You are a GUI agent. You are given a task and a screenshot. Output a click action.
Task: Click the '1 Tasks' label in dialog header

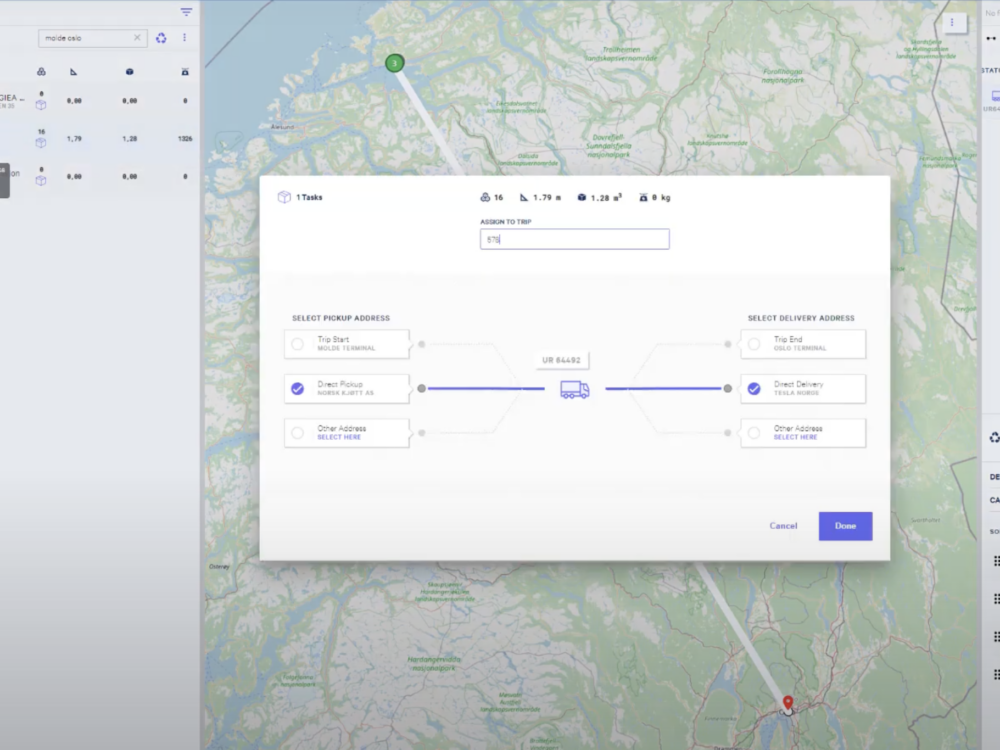pos(309,198)
